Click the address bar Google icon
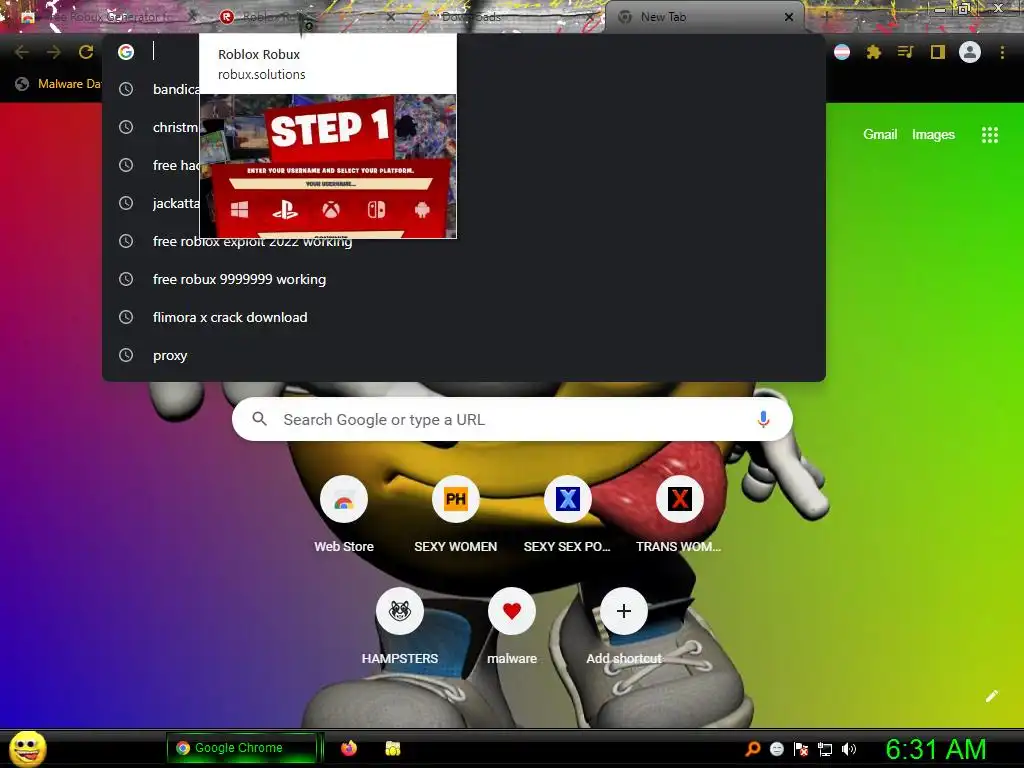This screenshot has height=768, width=1024. point(126,52)
